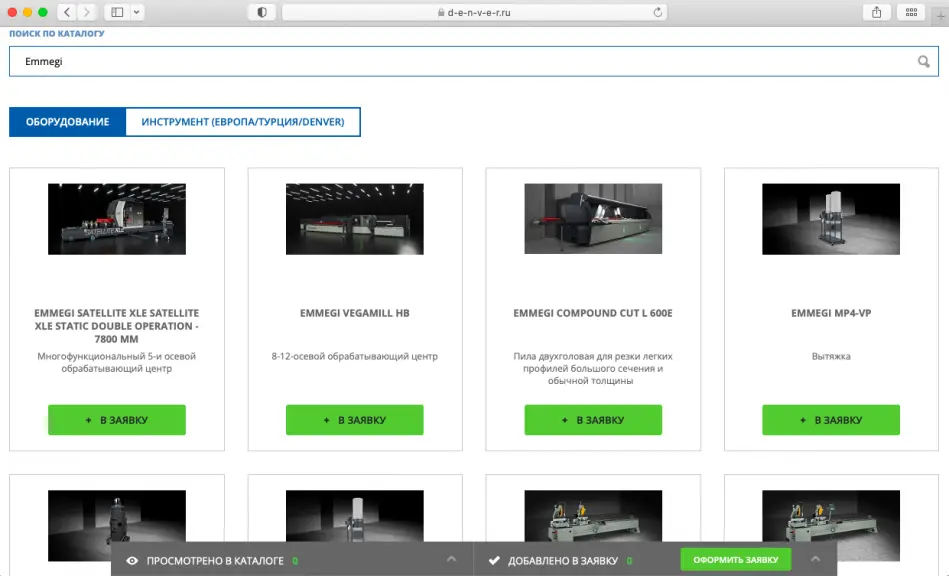Expand the panel right of Оформить заявку
949x576 pixels.
[x=814, y=560]
